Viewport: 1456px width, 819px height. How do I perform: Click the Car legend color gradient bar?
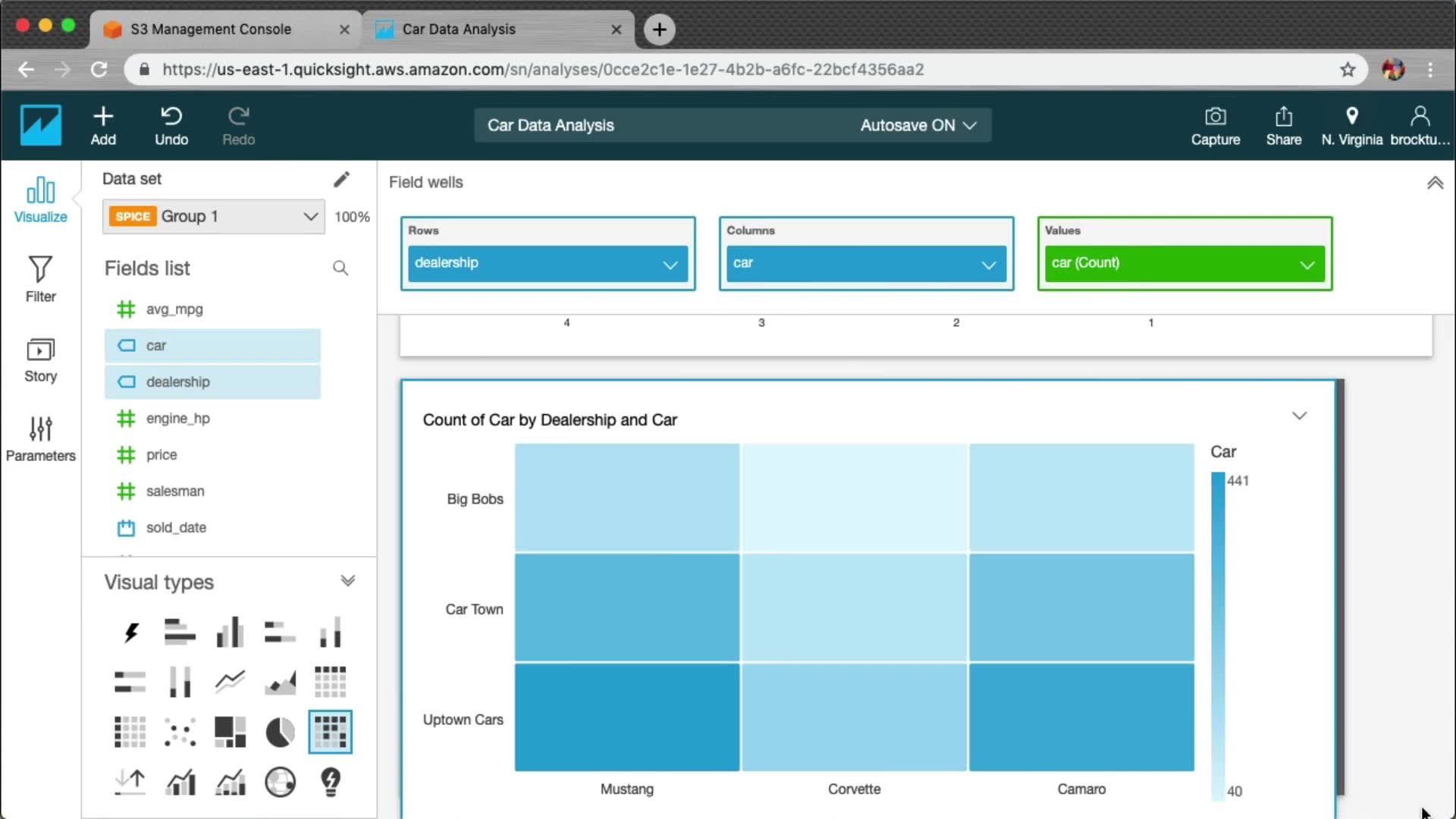click(x=1218, y=635)
